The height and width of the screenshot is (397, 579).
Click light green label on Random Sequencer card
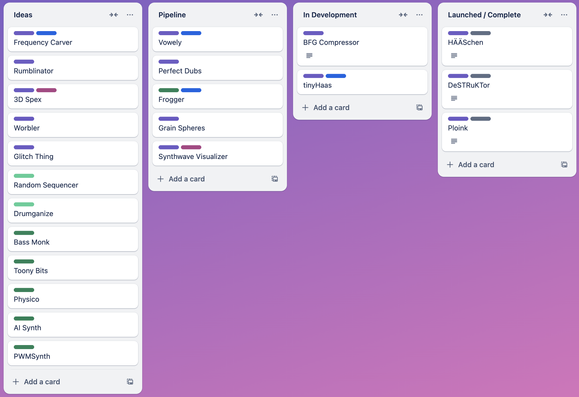click(x=24, y=176)
